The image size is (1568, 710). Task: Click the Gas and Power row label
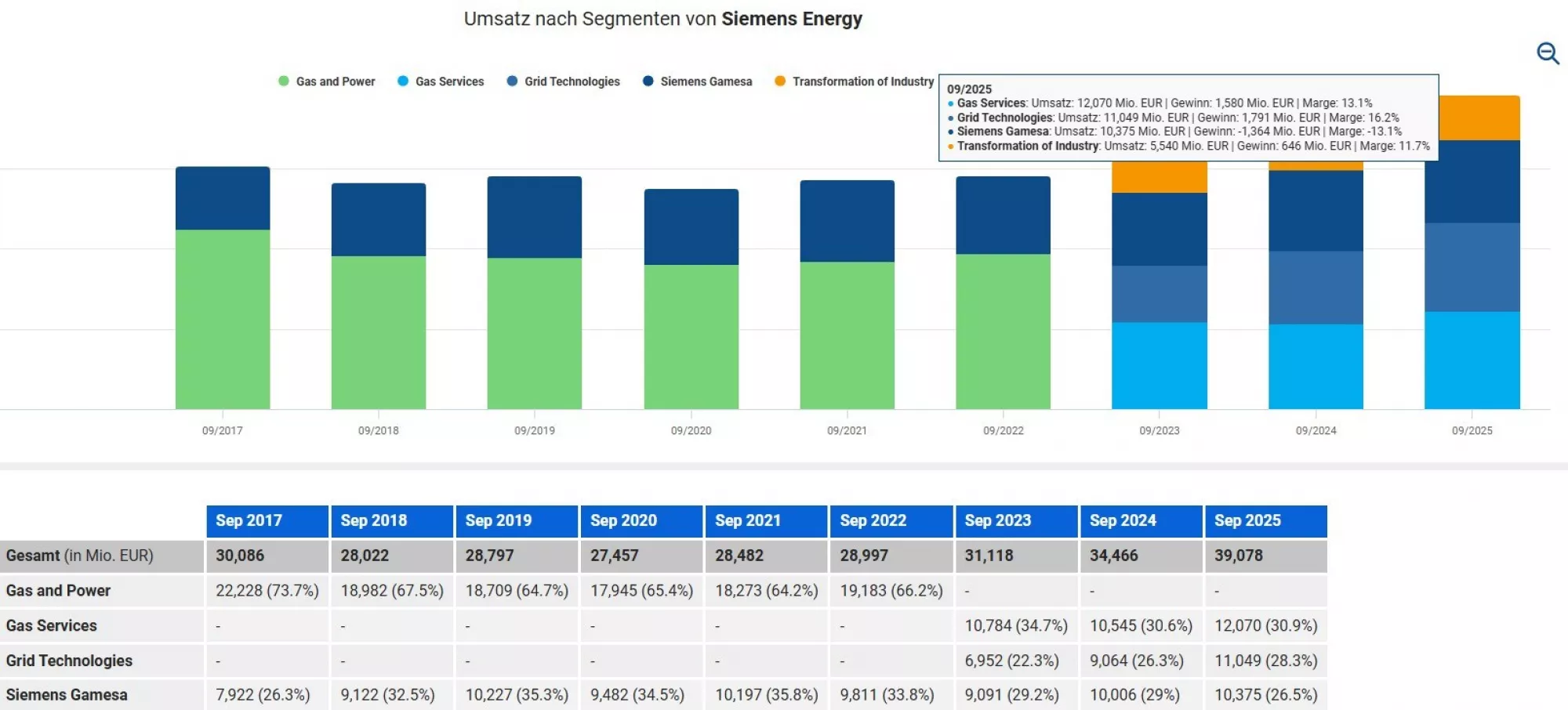click(x=58, y=591)
